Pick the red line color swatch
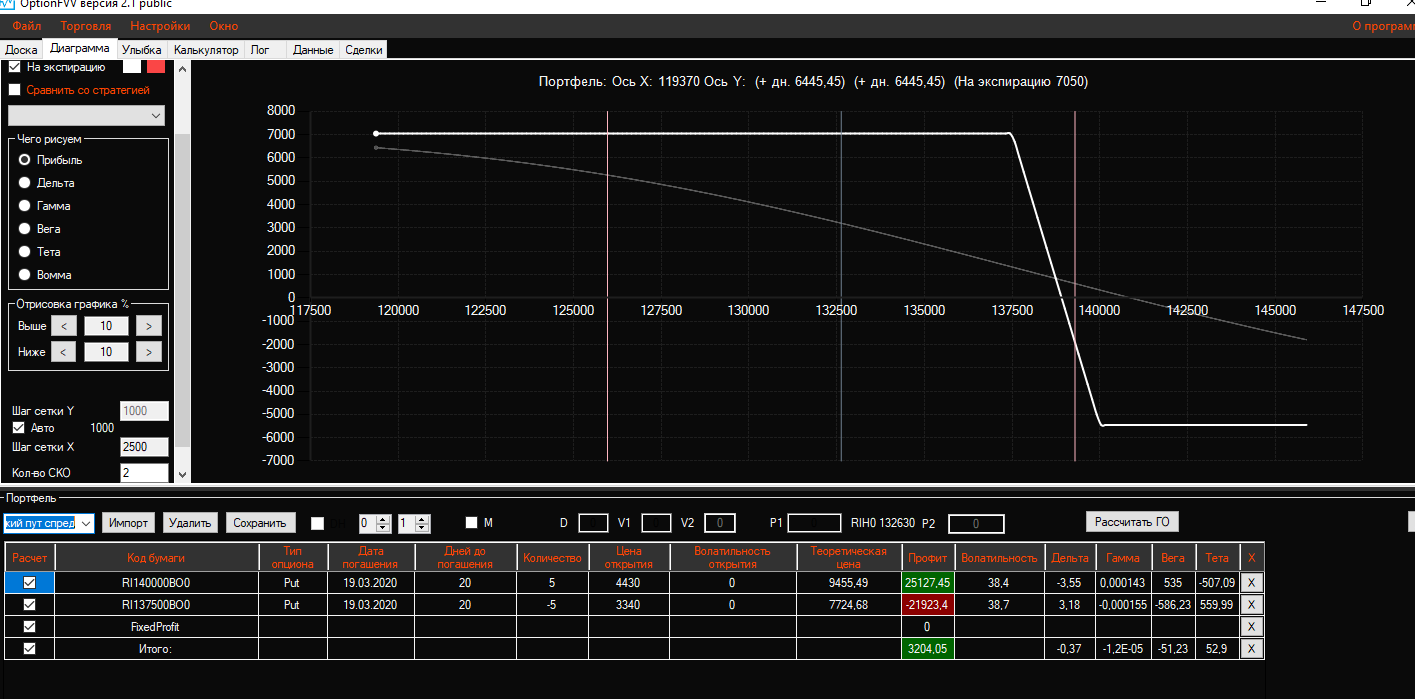Screen dimensions: 1415x699 pyautogui.click(x=156, y=67)
